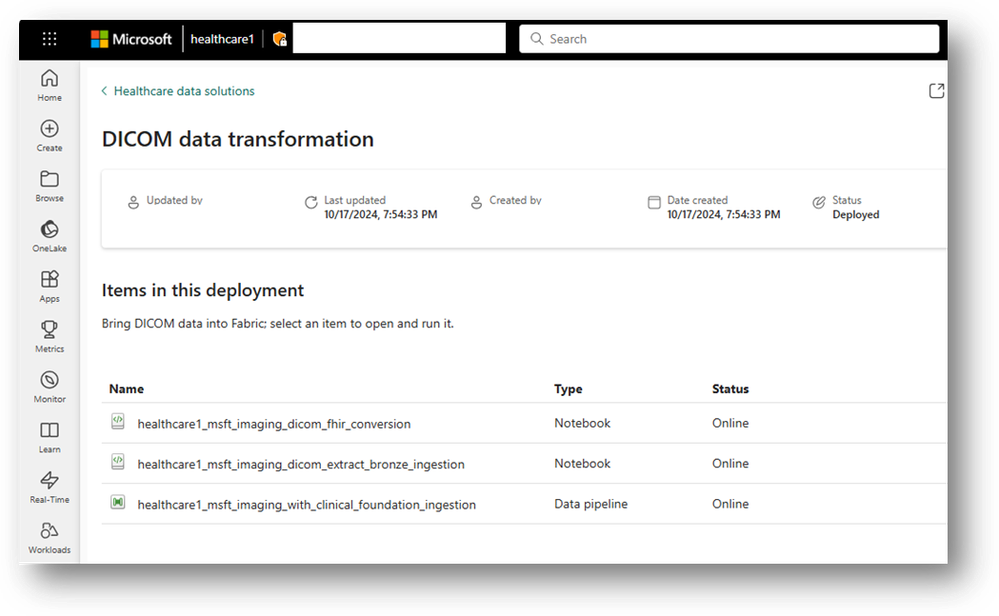Click Online status in clinical_foundation_ingestion row
The image size is (999, 616).
point(730,504)
